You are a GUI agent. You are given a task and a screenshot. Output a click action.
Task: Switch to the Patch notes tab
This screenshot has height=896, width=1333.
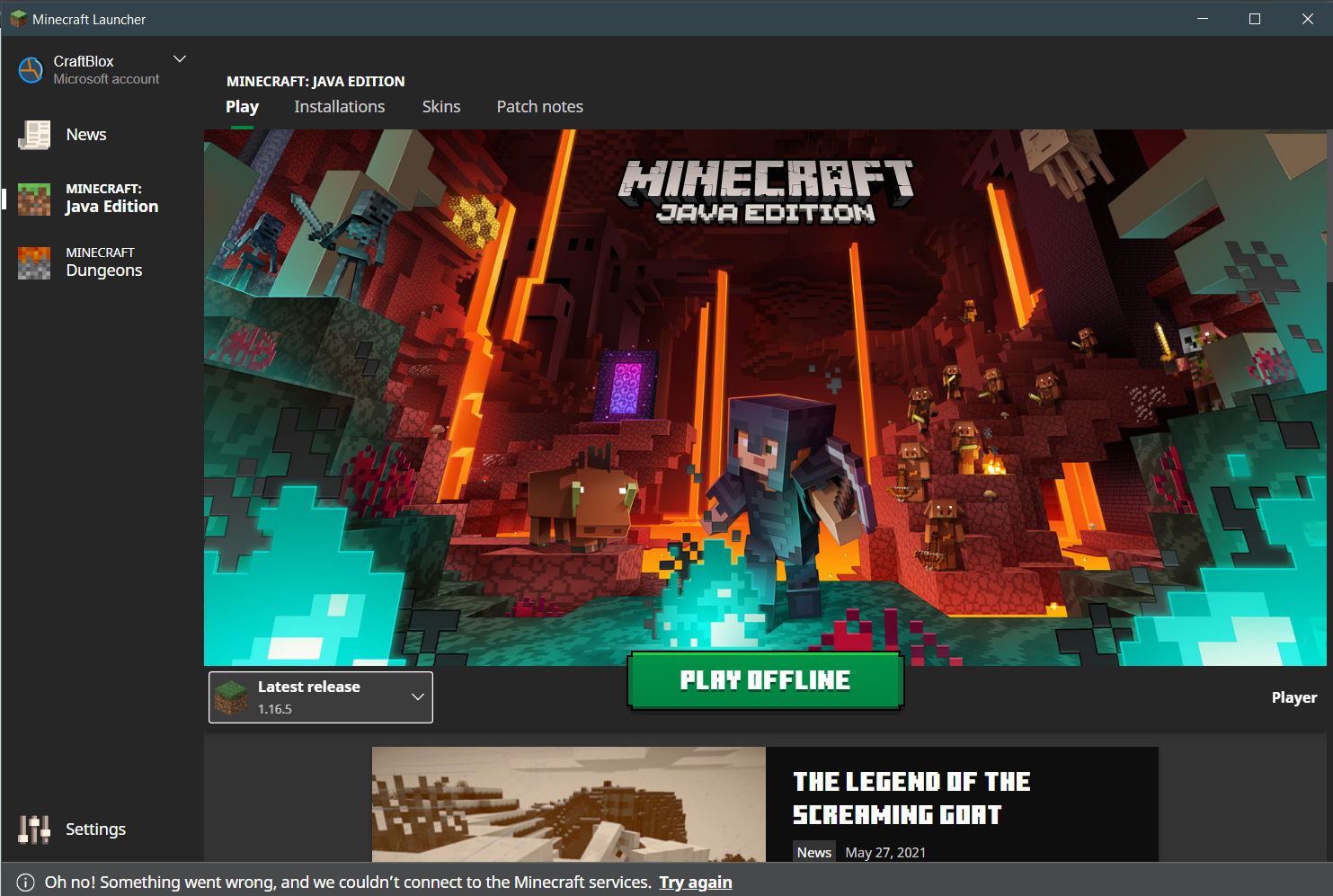click(x=539, y=107)
